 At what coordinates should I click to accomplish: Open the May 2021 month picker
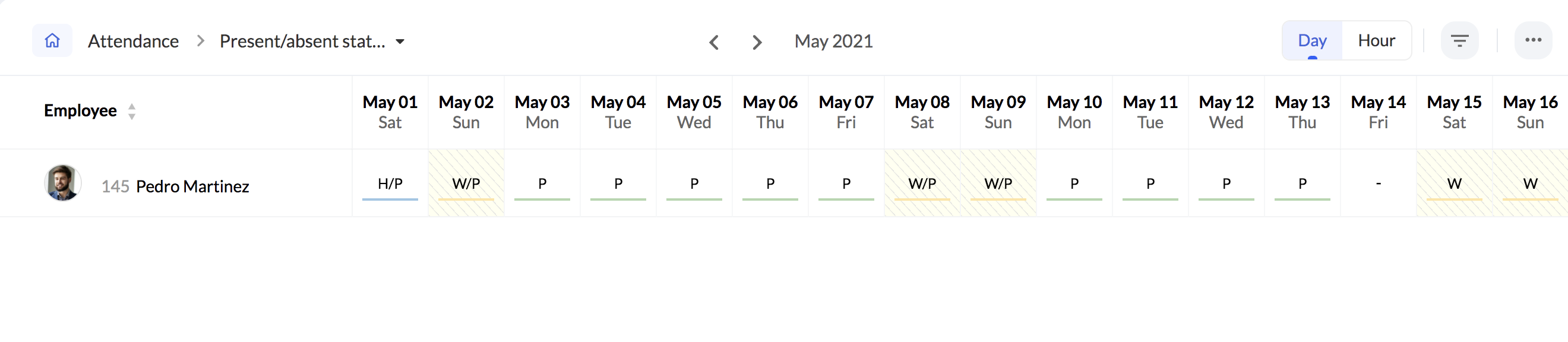pyautogui.click(x=833, y=42)
